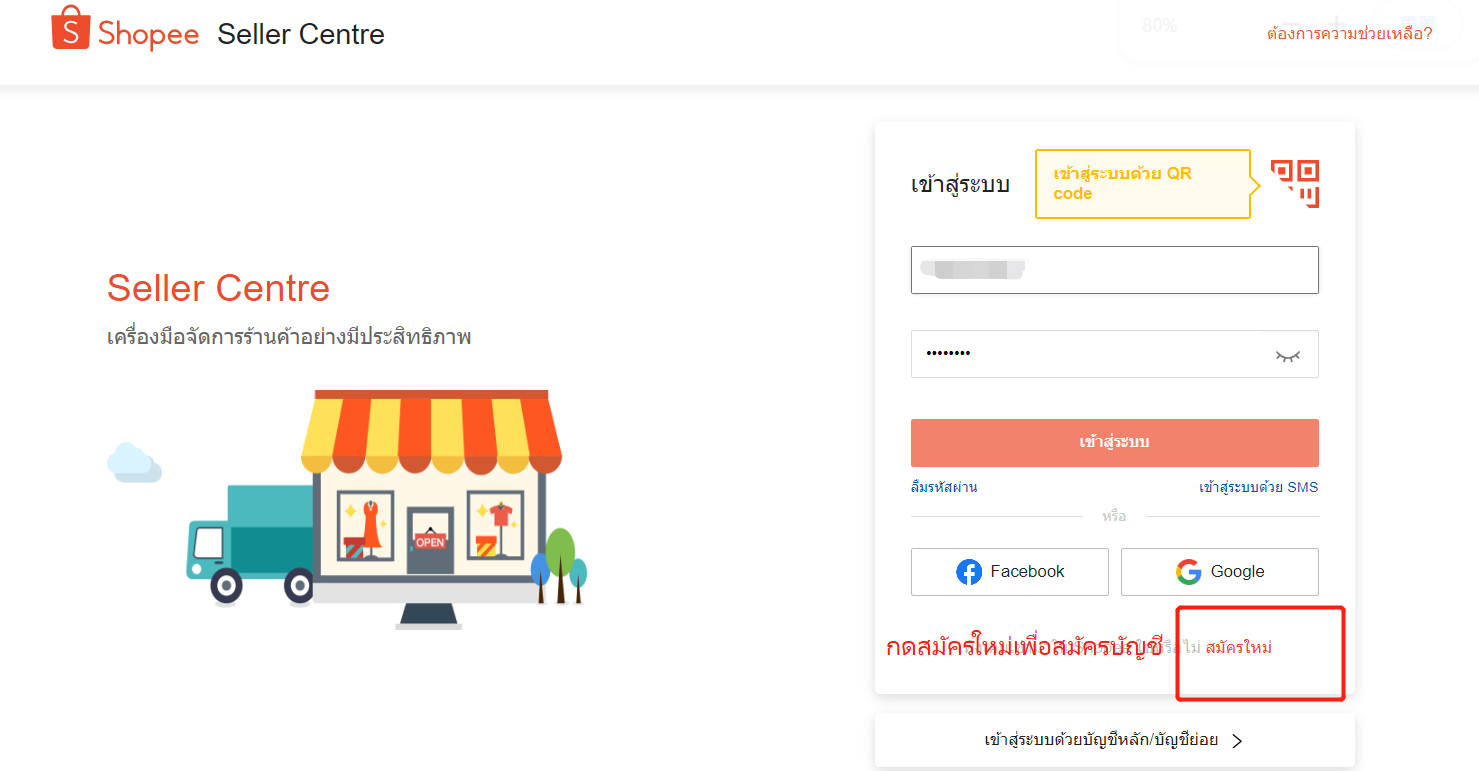This screenshot has height=771, width=1479.
Task: Click the yellow QR code login tooltip
Action: (x=1143, y=183)
